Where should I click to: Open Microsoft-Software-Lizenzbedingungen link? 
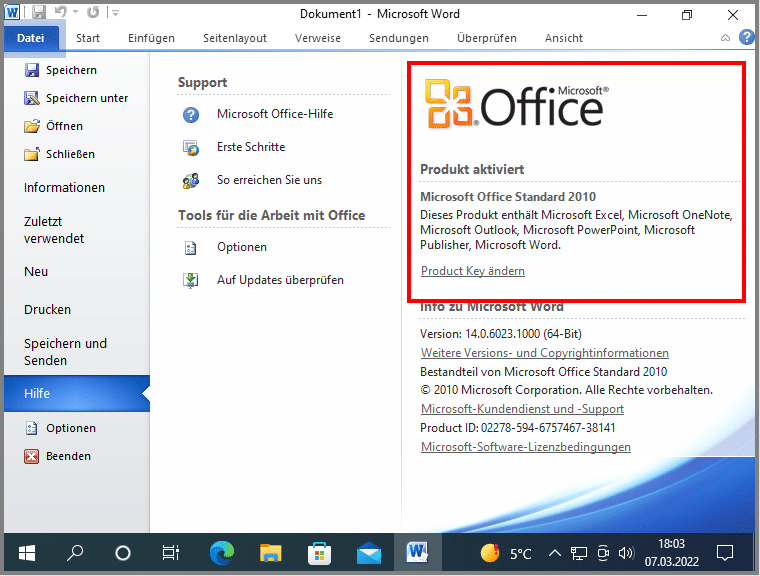pyautogui.click(x=525, y=447)
